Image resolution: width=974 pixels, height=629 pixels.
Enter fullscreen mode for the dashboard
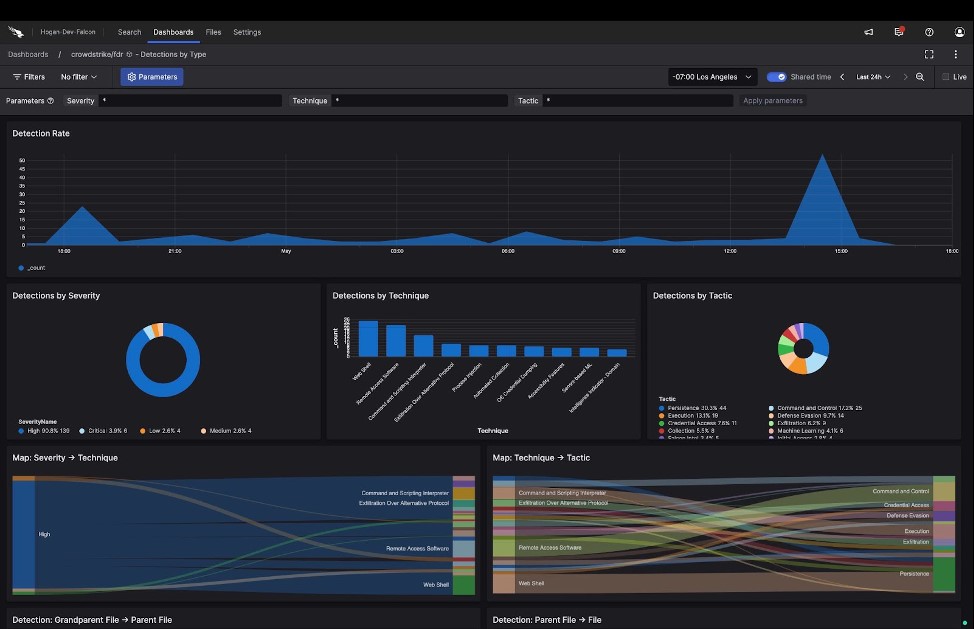(929, 54)
